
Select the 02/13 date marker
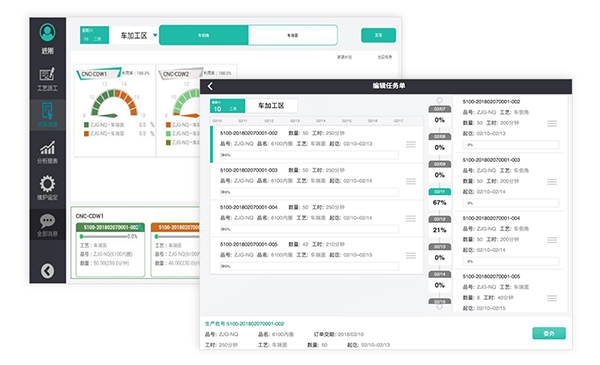(x=439, y=253)
